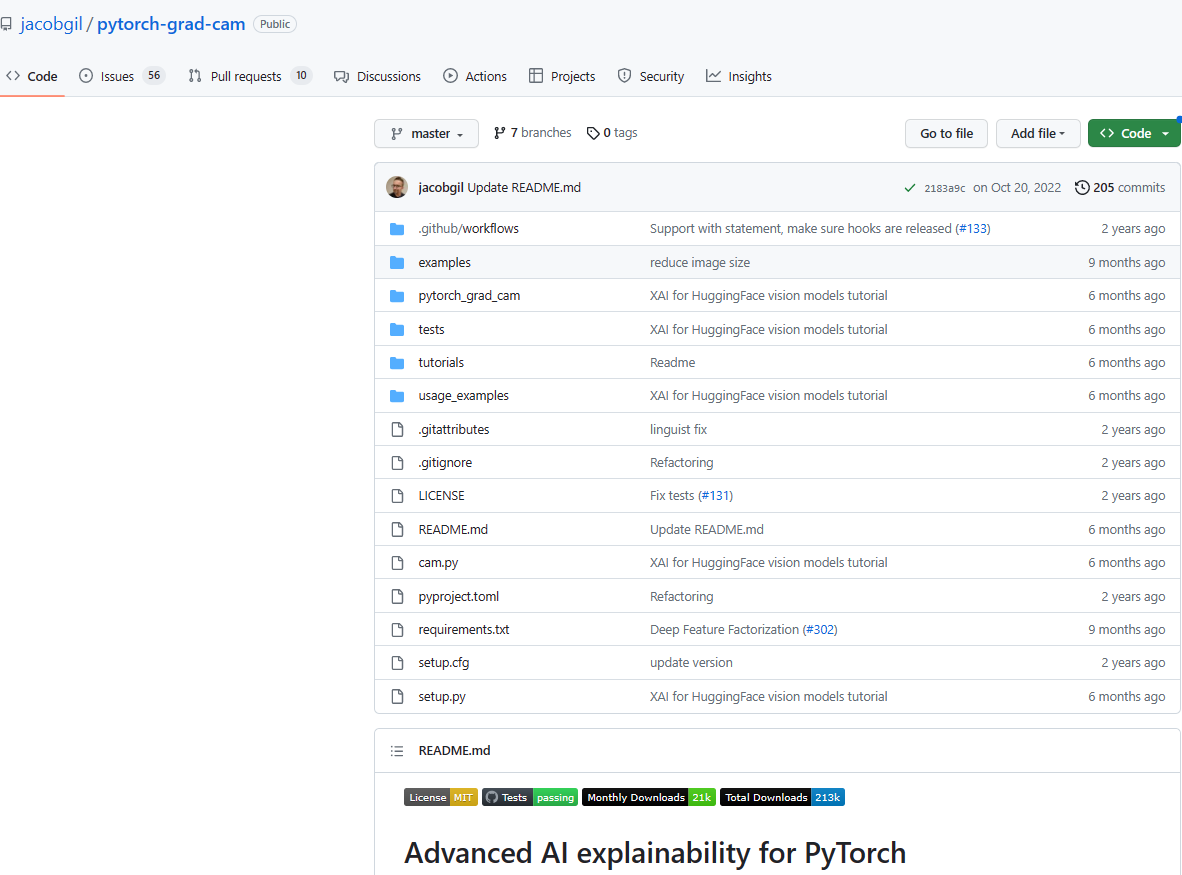Click the Monthly Downloads badge

pyautogui.click(x=648, y=797)
